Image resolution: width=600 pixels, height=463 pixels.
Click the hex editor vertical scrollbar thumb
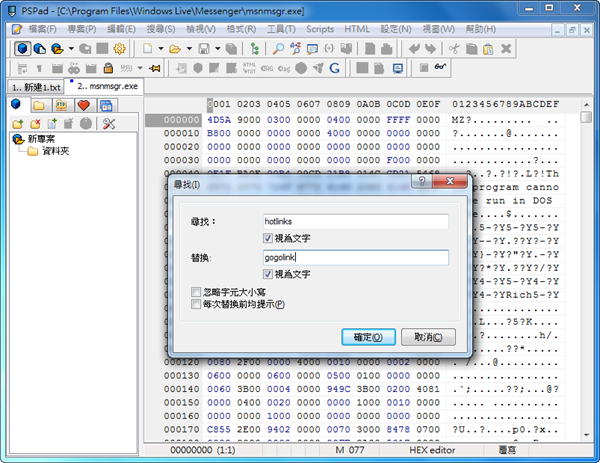(x=586, y=117)
